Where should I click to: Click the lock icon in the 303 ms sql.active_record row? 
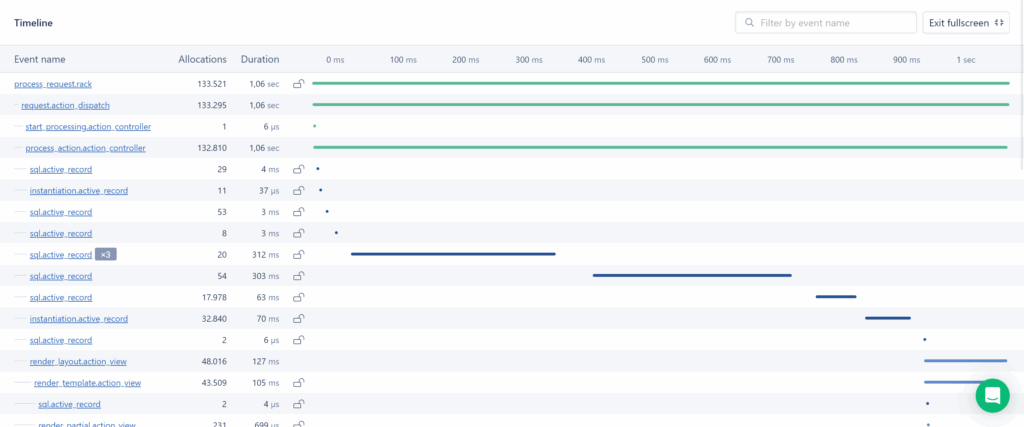[x=298, y=276]
